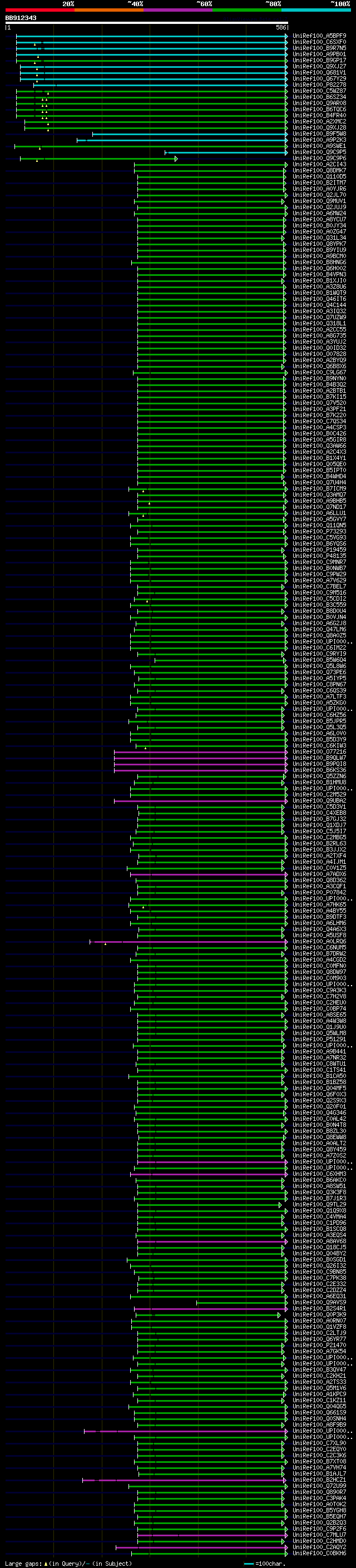Select hit label UniRef100_B4FR40
The height and width of the screenshot is (1568, 356).
click(319, 116)
